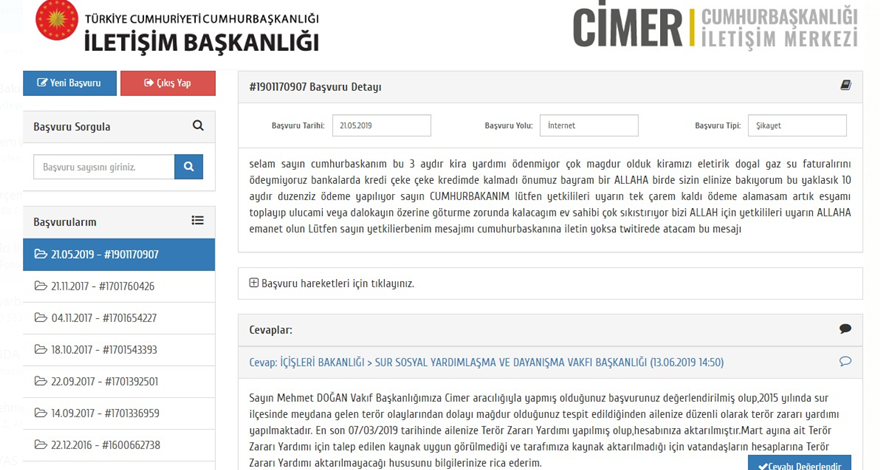Click the Başvuru Yolu label
Viewport: 880px width, 470px height.
click(x=508, y=126)
